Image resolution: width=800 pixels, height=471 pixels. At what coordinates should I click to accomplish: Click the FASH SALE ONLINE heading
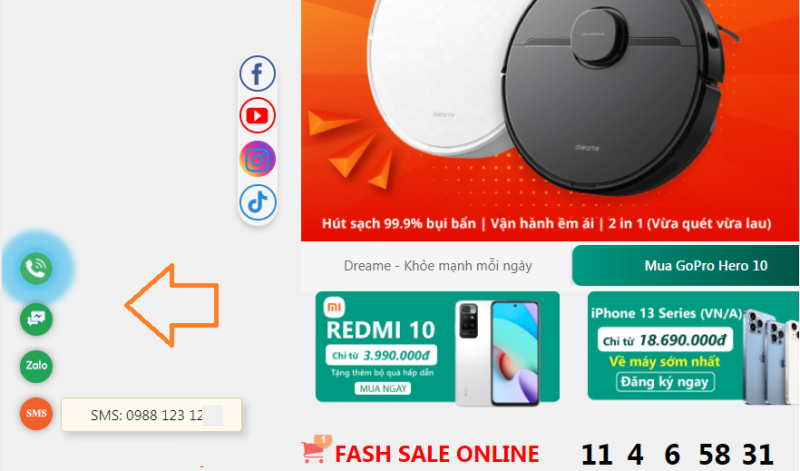coord(437,454)
